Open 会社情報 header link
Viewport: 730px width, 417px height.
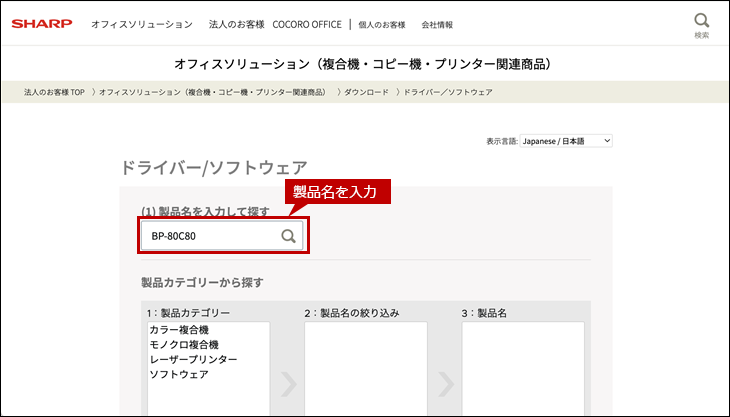click(437, 25)
